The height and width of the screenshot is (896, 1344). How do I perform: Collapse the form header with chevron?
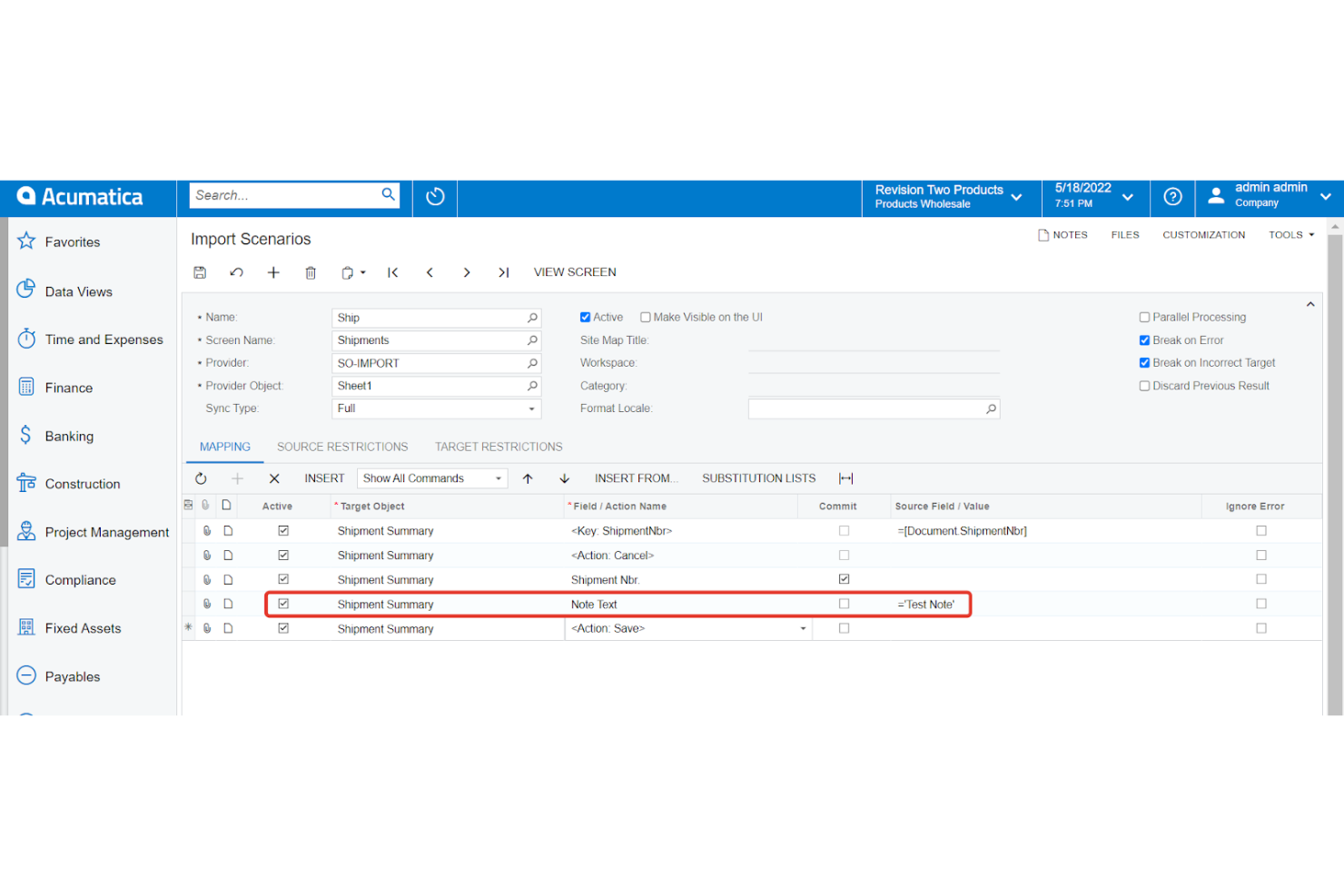pyautogui.click(x=1310, y=305)
